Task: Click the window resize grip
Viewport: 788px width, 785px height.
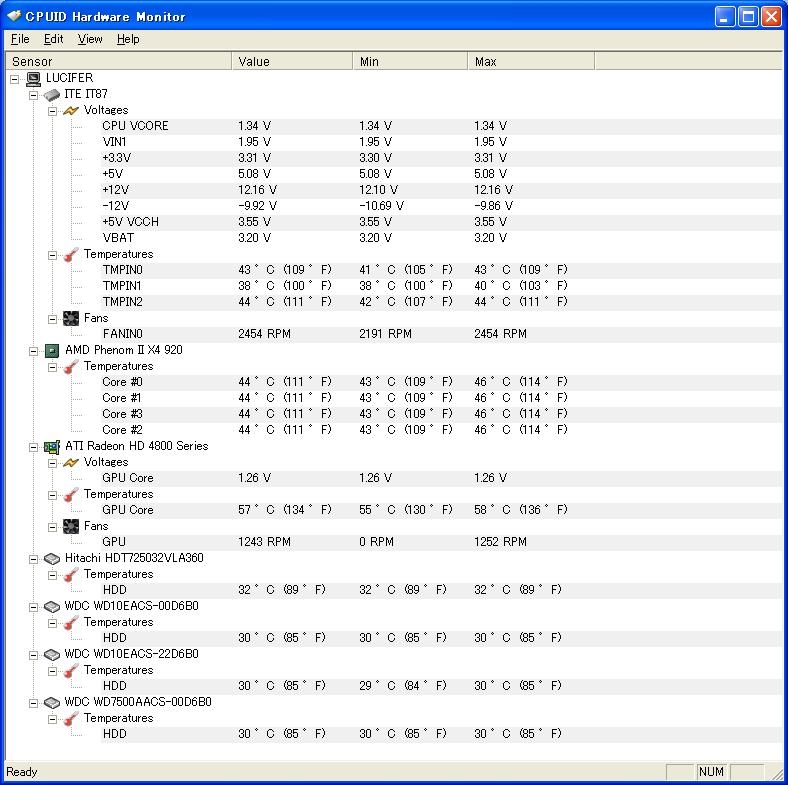Action: pyautogui.click(x=776, y=773)
